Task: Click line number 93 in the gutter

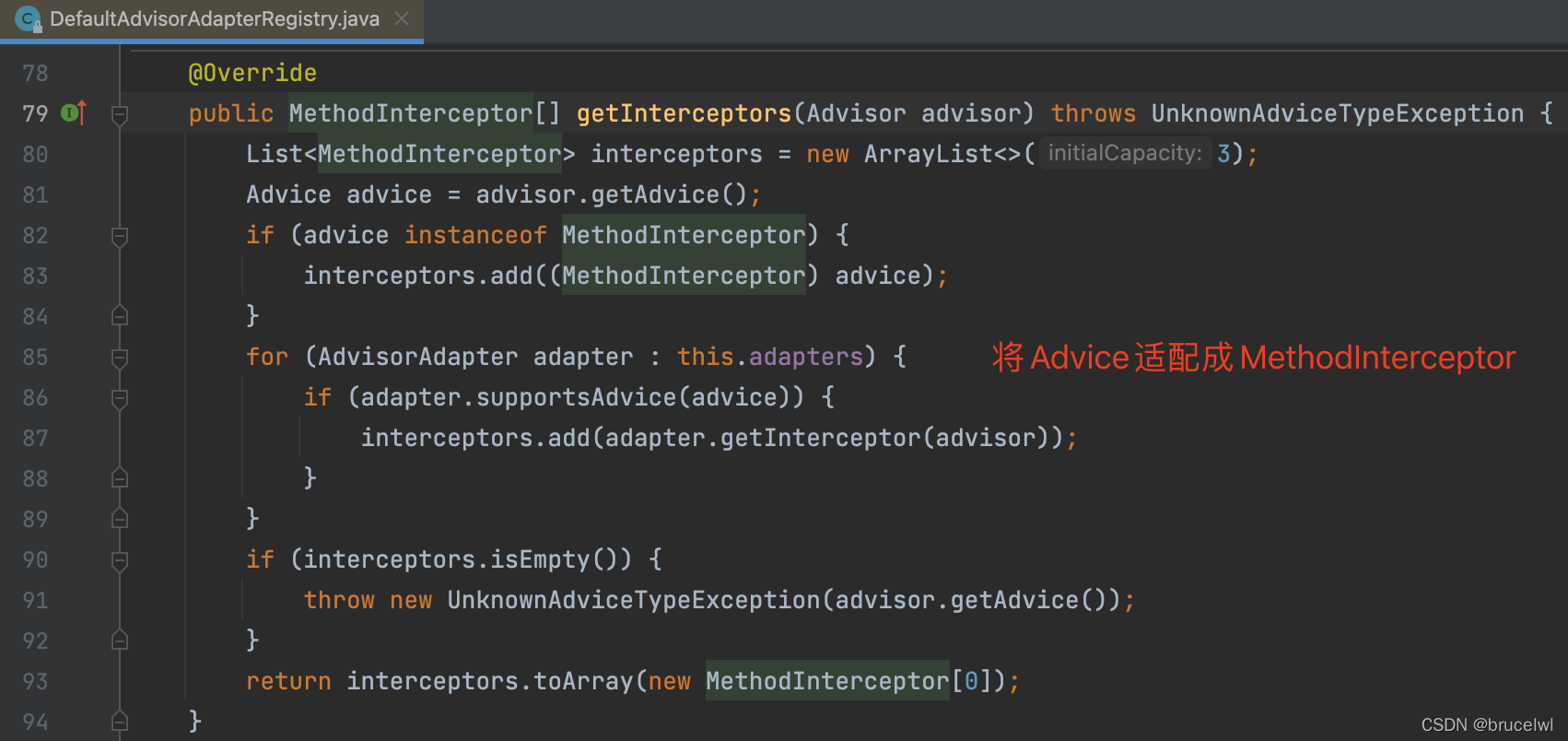Action: [x=35, y=681]
